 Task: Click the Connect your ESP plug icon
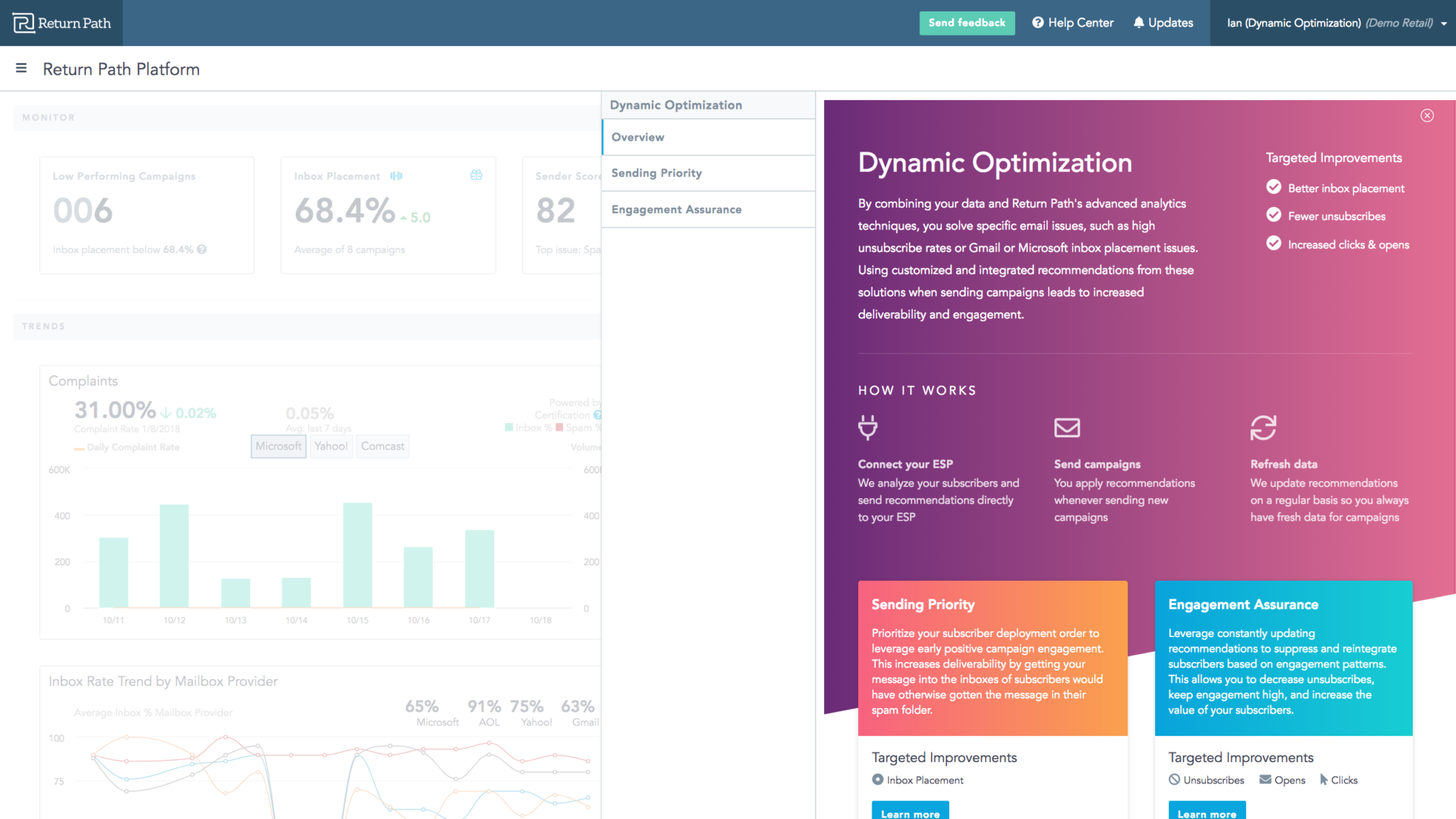coord(867,427)
